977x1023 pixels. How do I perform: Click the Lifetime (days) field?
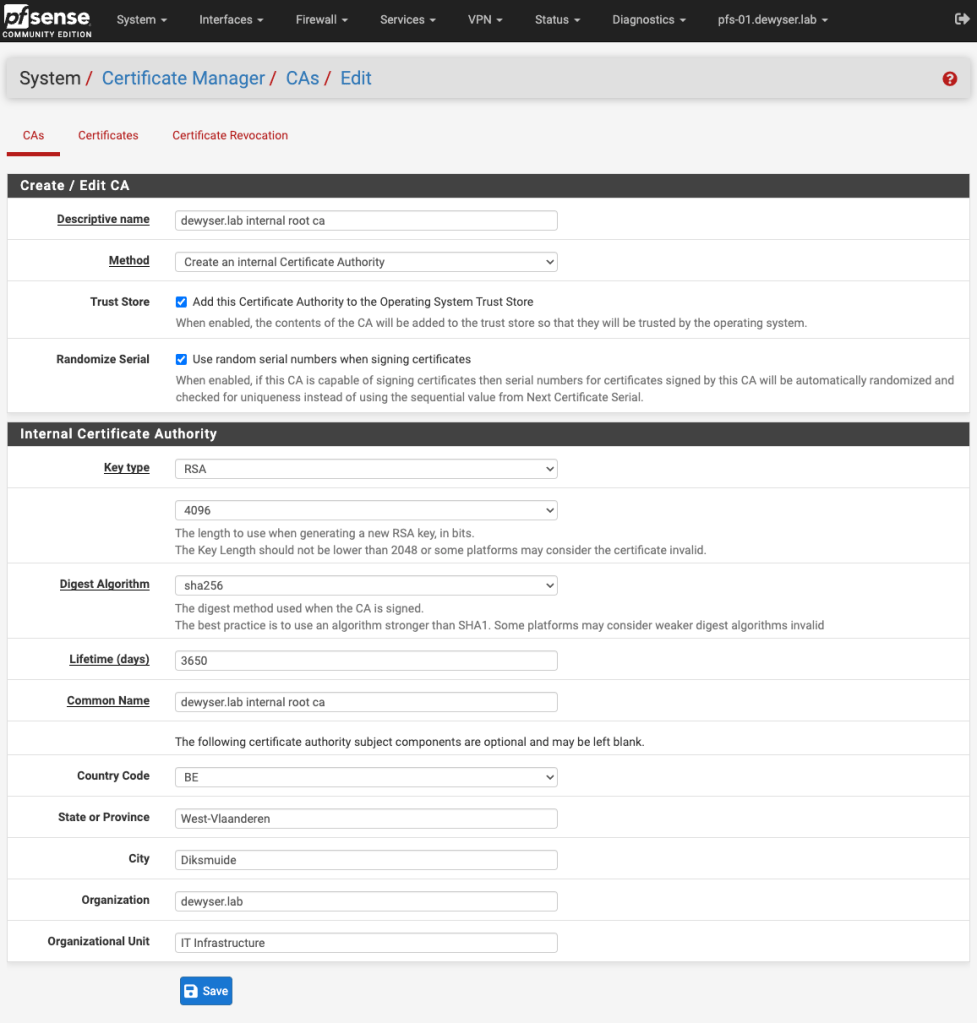366,661
